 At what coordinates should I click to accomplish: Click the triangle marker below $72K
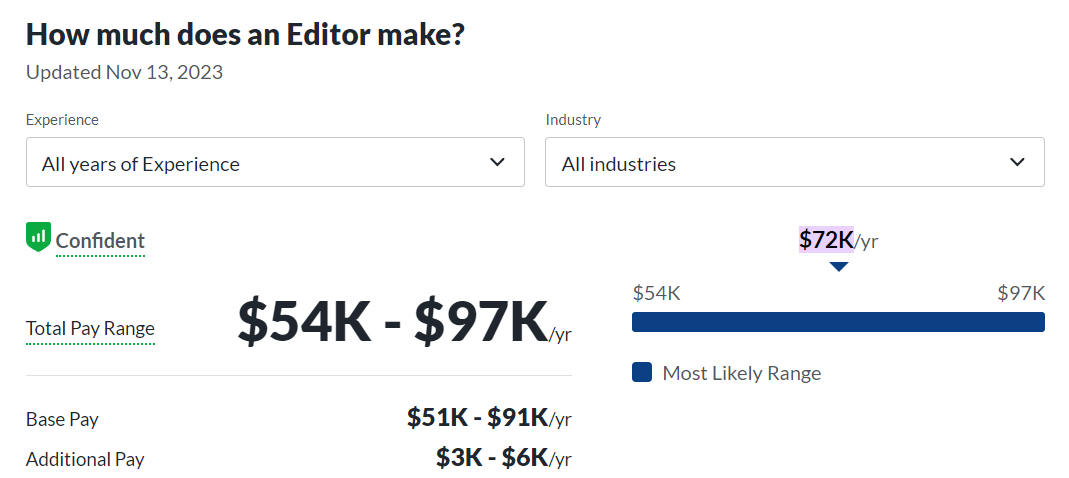click(839, 266)
